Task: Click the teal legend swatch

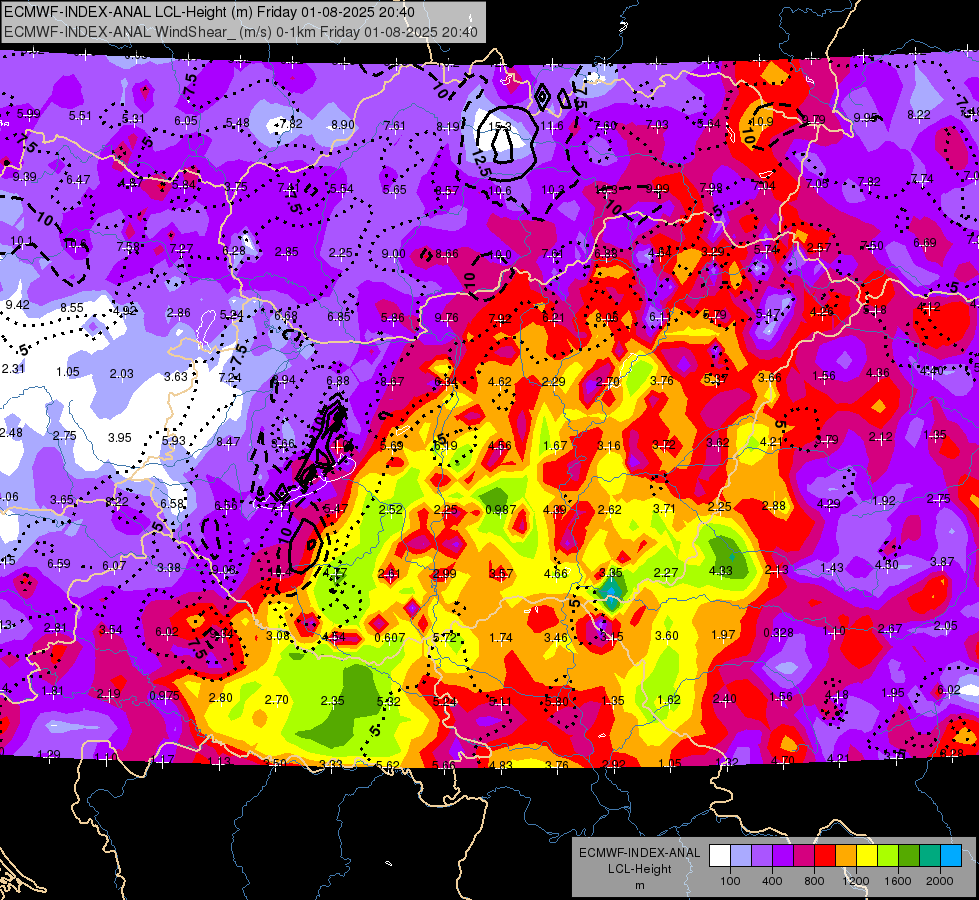Action: click(x=930, y=856)
